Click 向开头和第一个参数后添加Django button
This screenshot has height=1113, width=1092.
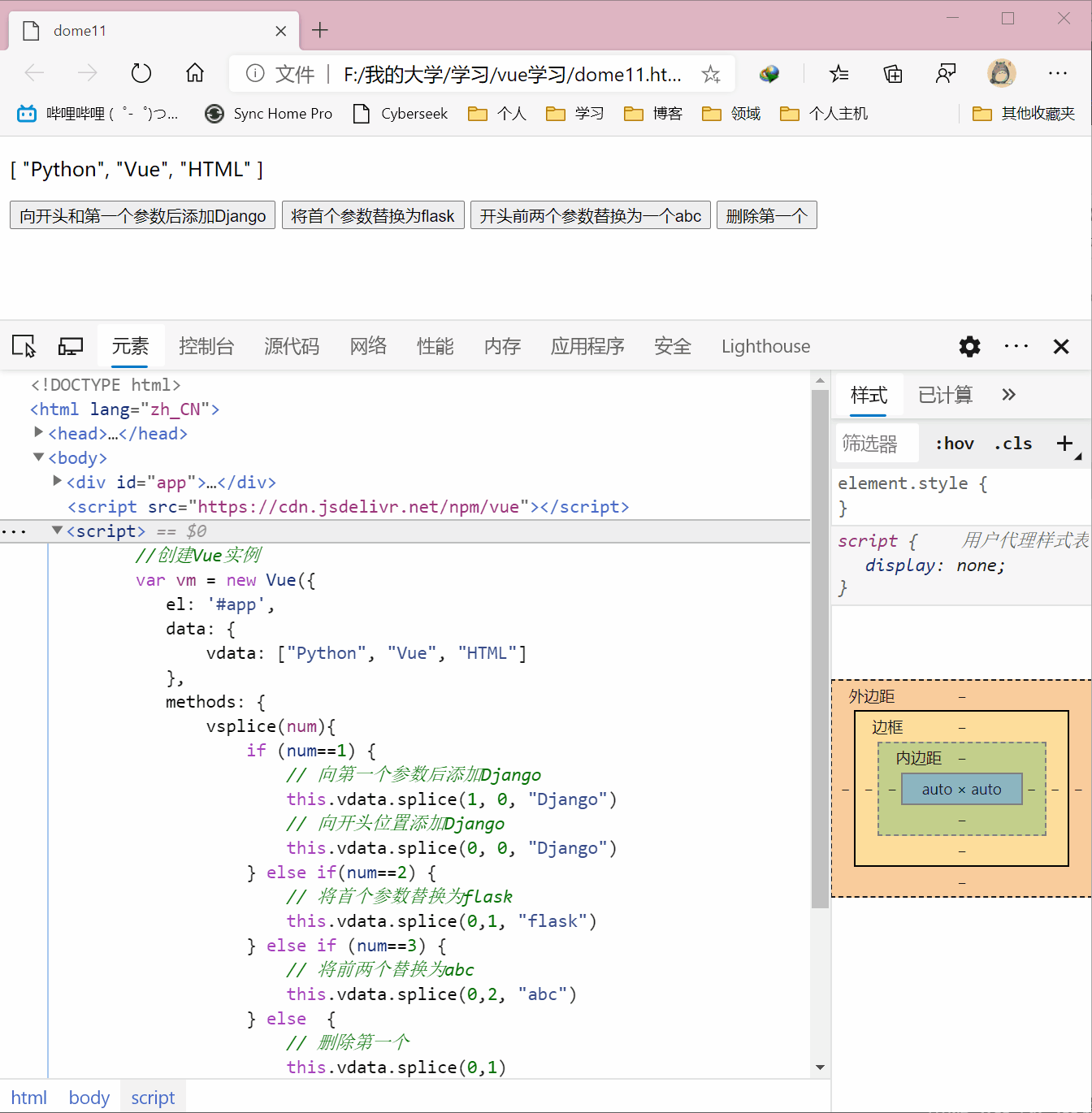click(142, 215)
